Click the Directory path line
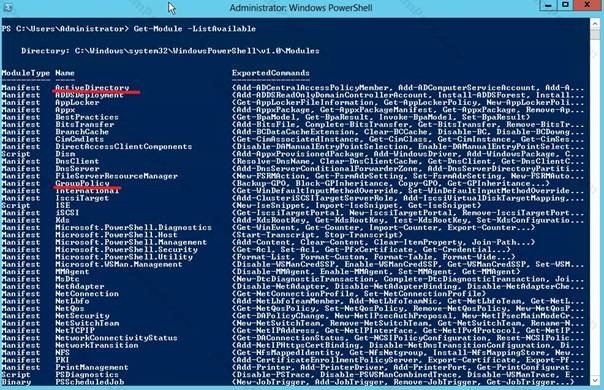 (170, 51)
